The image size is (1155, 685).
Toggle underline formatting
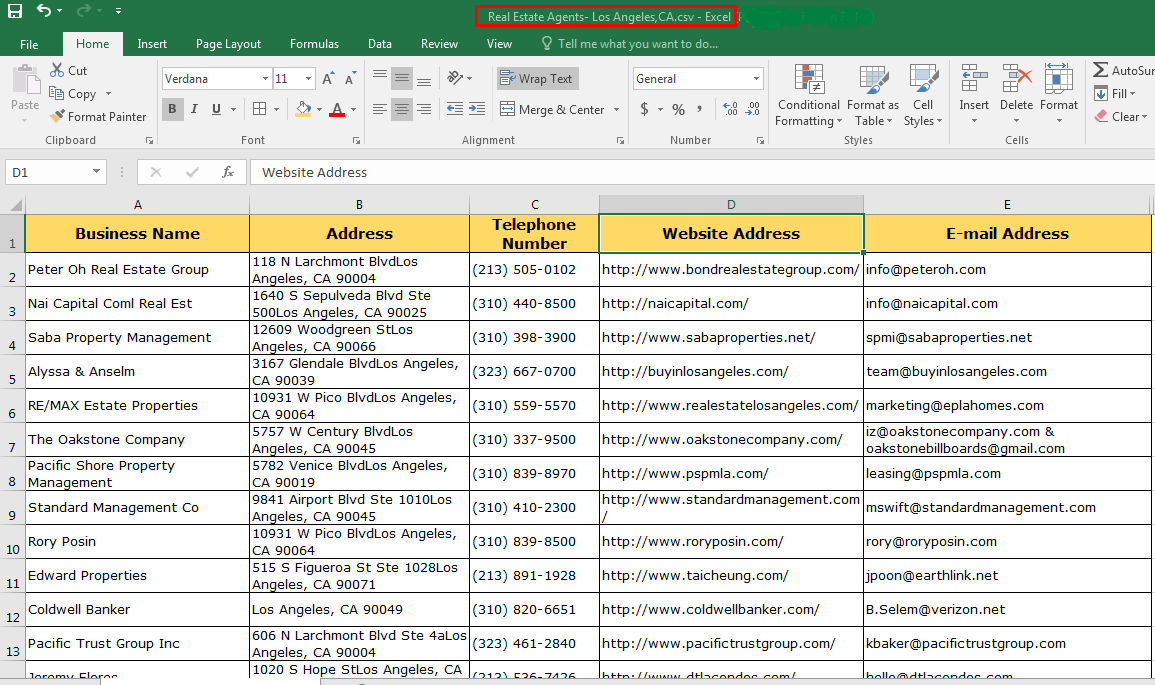coord(213,110)
